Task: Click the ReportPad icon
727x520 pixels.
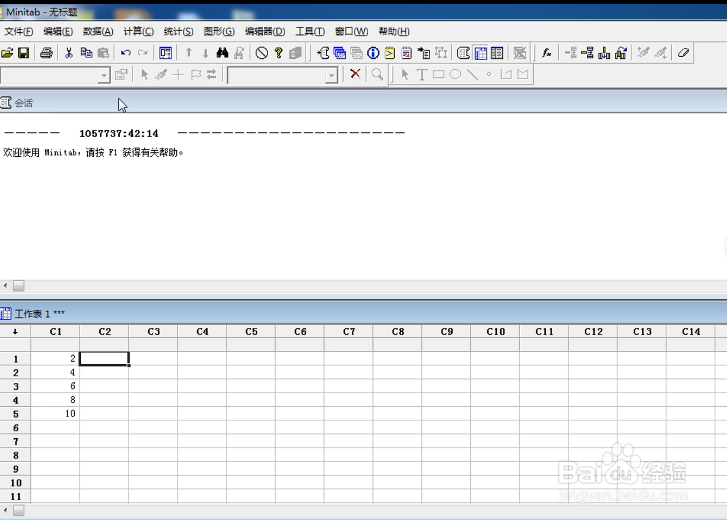Action: pos(407,53)
